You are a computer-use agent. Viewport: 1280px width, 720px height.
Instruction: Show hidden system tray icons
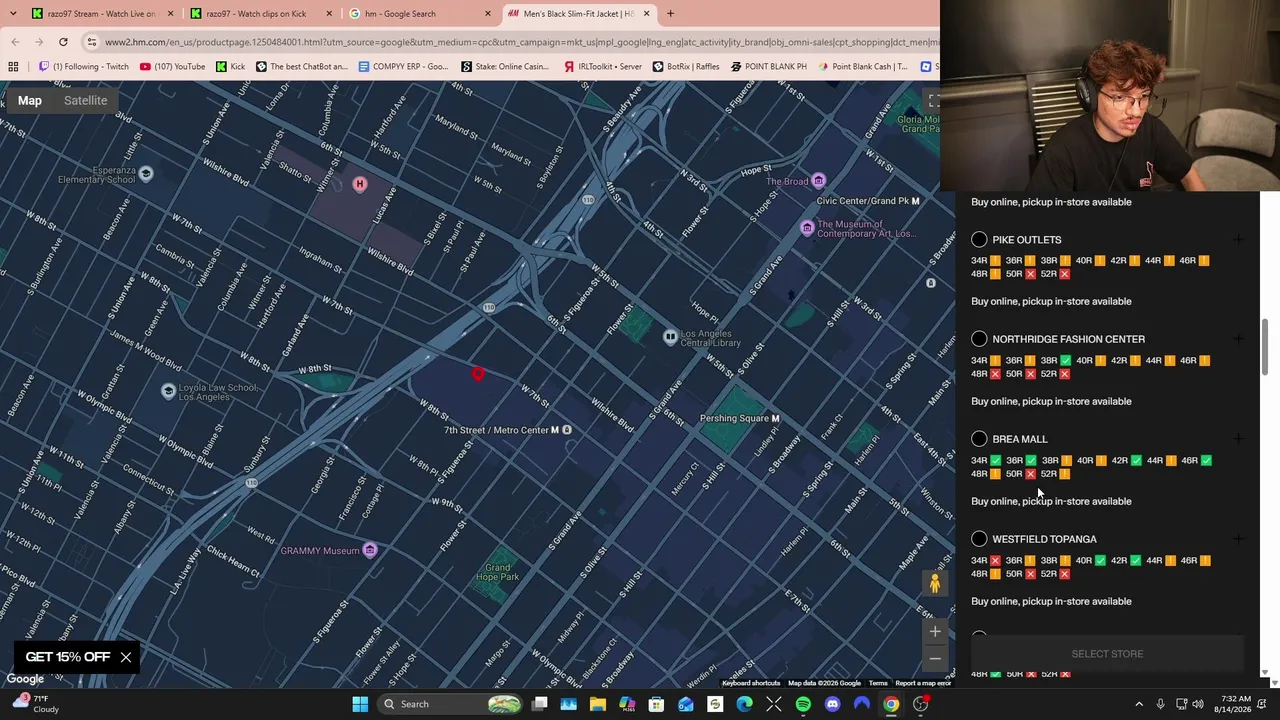point(1139,704)
